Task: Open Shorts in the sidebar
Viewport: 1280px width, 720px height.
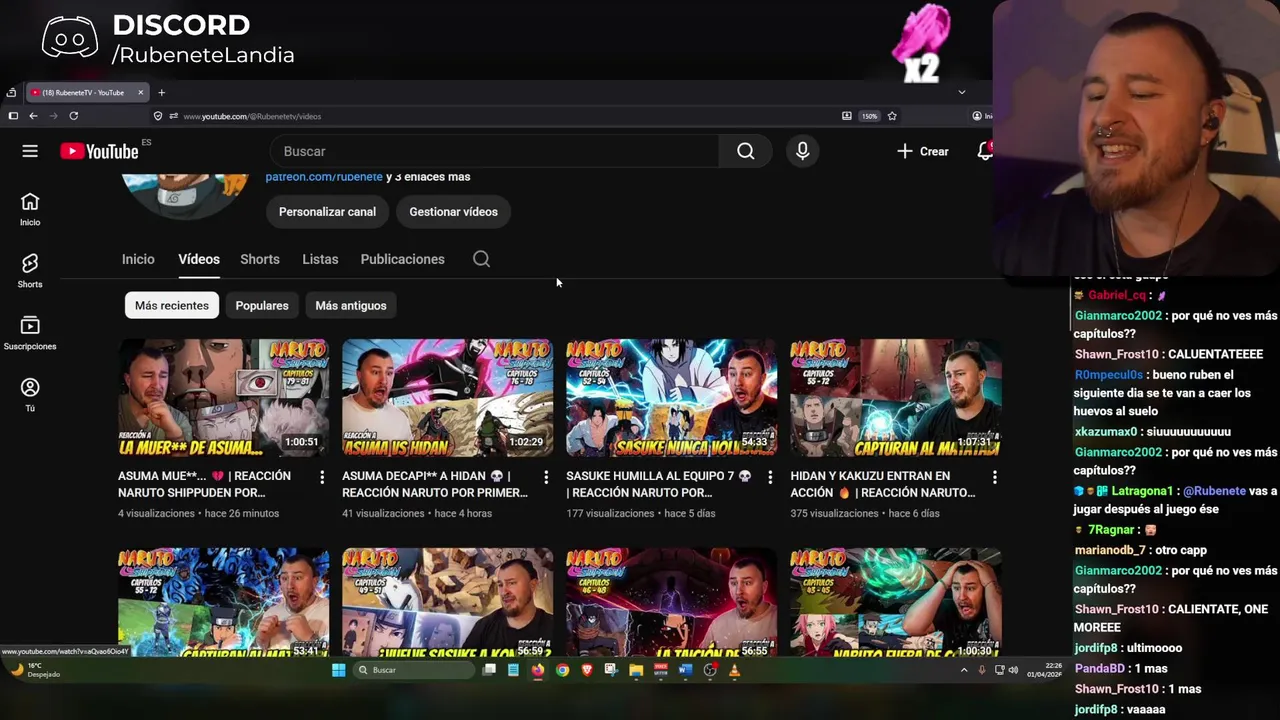Action: click(x=30, y=271)
